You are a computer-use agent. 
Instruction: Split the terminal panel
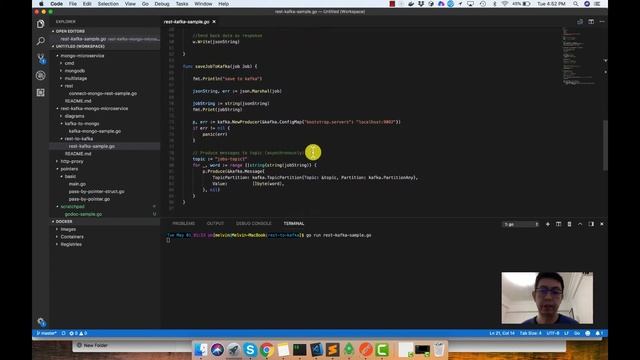click(558, 224)
